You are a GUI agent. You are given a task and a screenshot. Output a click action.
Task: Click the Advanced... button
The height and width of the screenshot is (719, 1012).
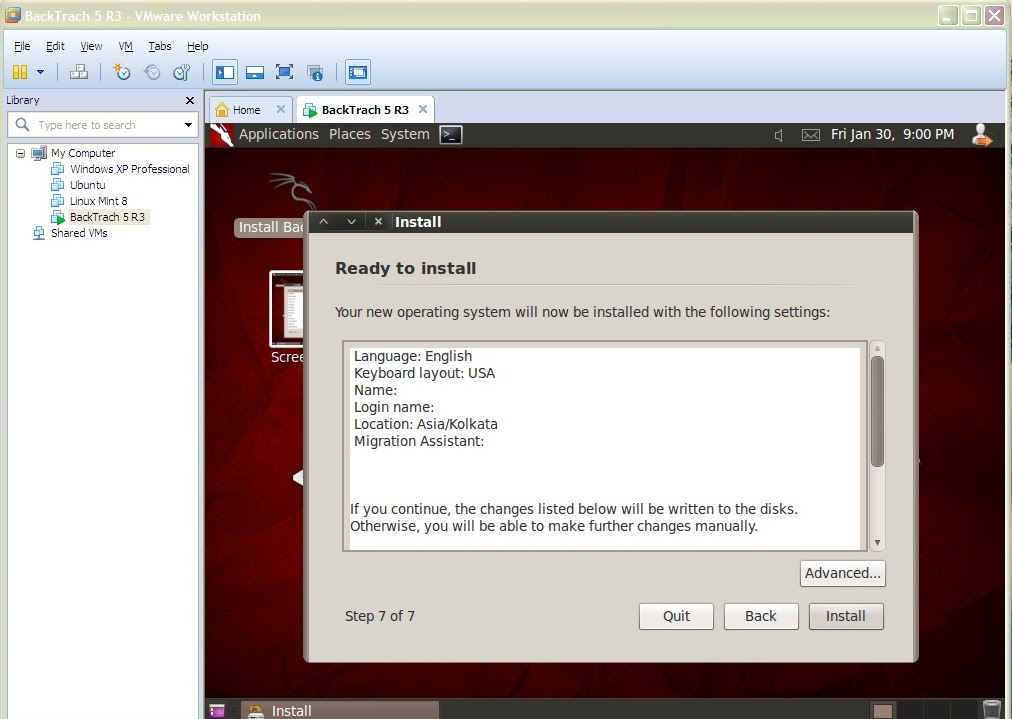click(842, 573)
